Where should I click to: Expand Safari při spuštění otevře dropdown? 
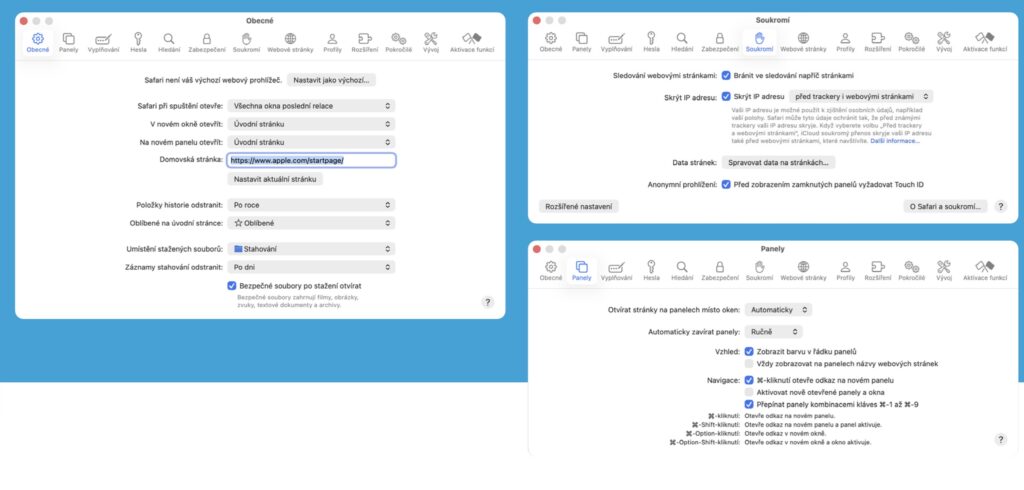coord(311,105)
